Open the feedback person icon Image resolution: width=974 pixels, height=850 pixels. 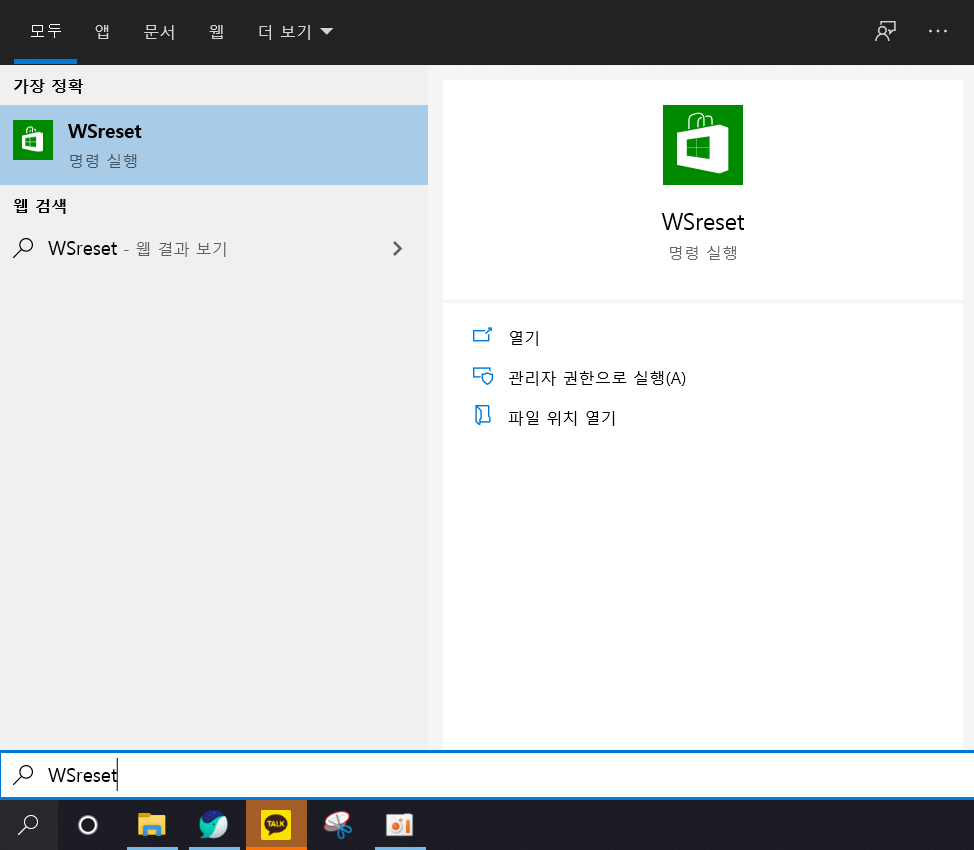click(885, 31)
